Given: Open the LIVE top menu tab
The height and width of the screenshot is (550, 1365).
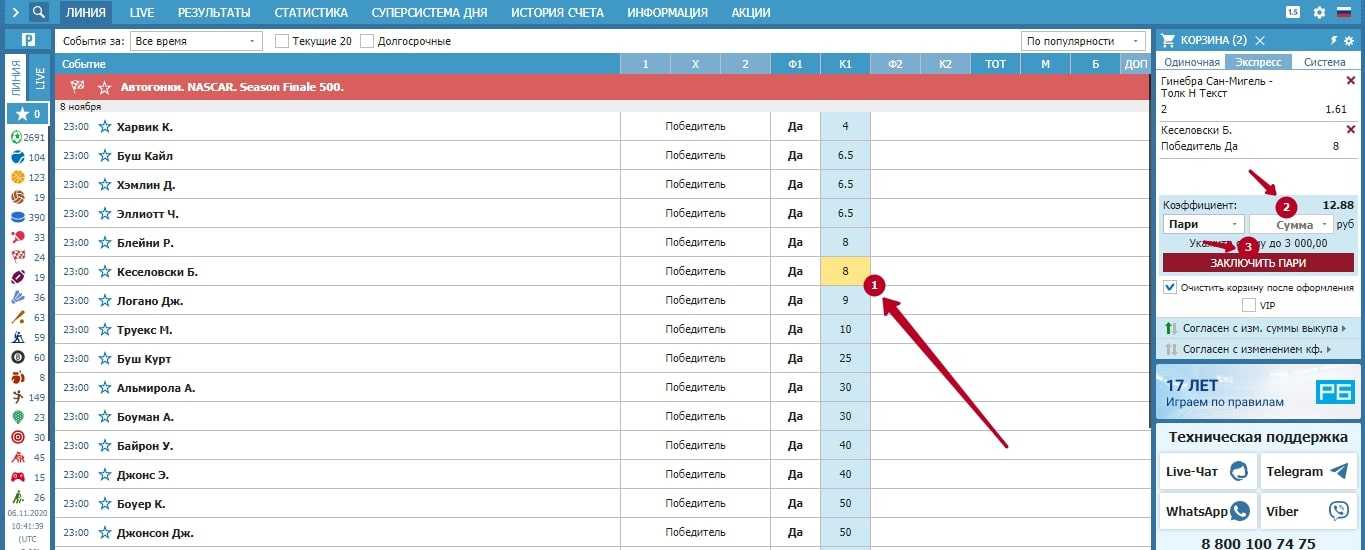Looking at the screenshot, I should (142, 13).
